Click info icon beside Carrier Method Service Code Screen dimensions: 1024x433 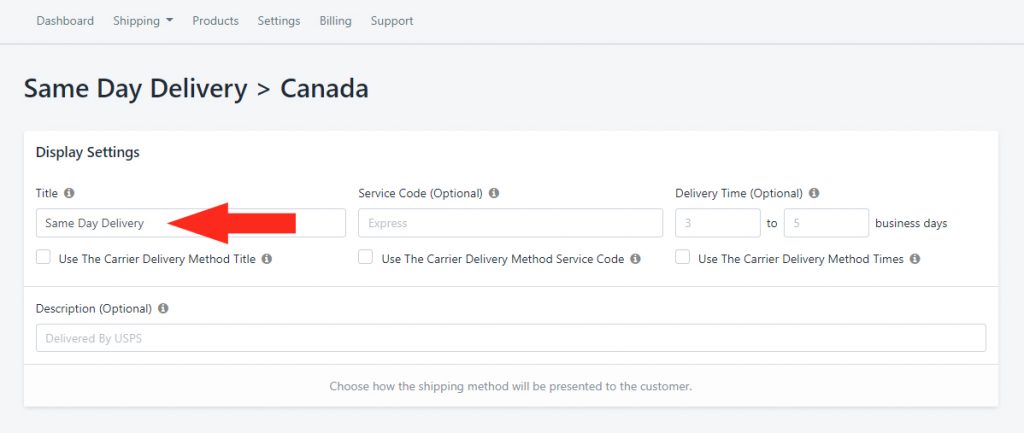635,259
